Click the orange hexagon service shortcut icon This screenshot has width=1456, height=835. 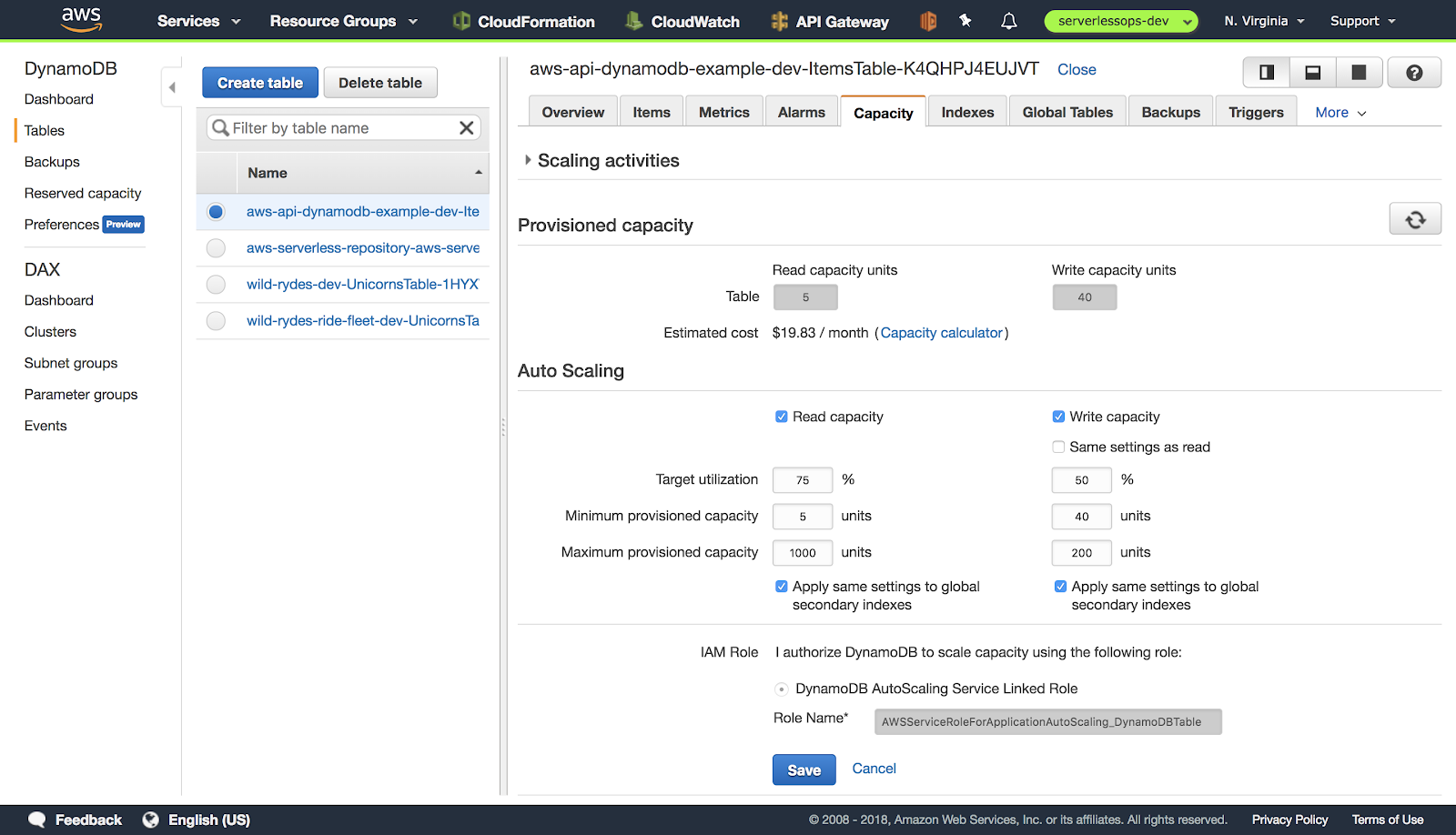(x=928, y=21)
